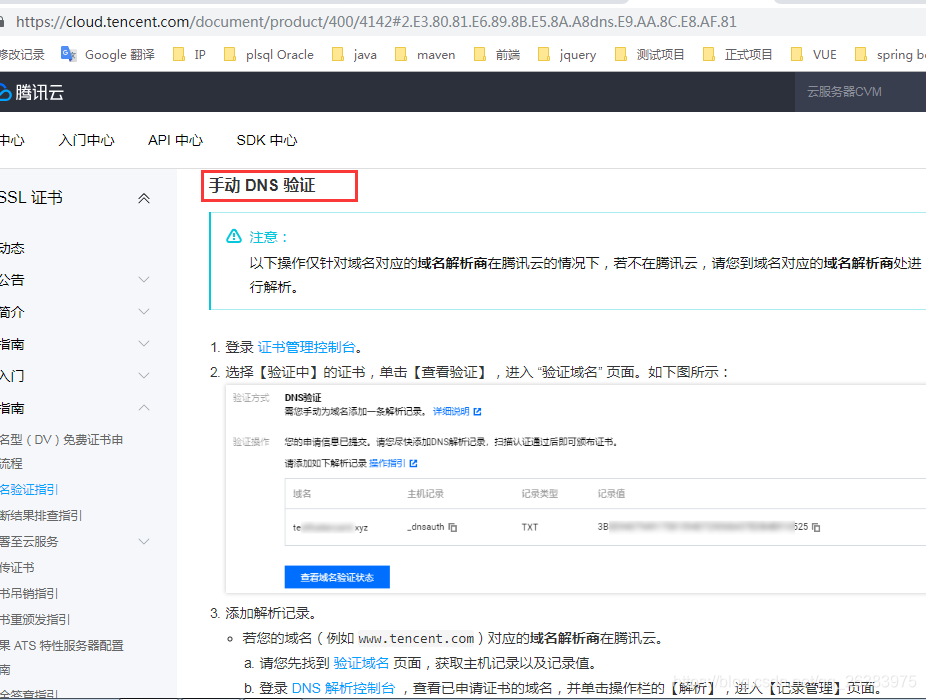Open the DV 免费证书申请流程 sidebar item

61,452
